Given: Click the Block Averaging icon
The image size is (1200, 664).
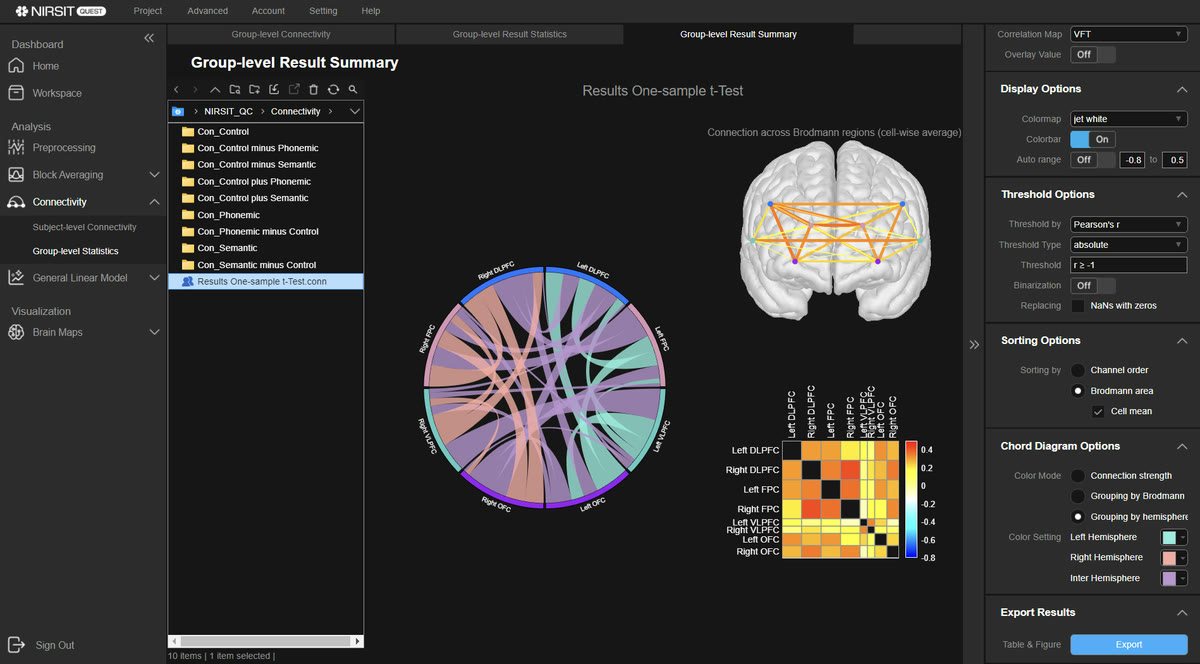Looking at the screenshot, I should tap(16, 174).
